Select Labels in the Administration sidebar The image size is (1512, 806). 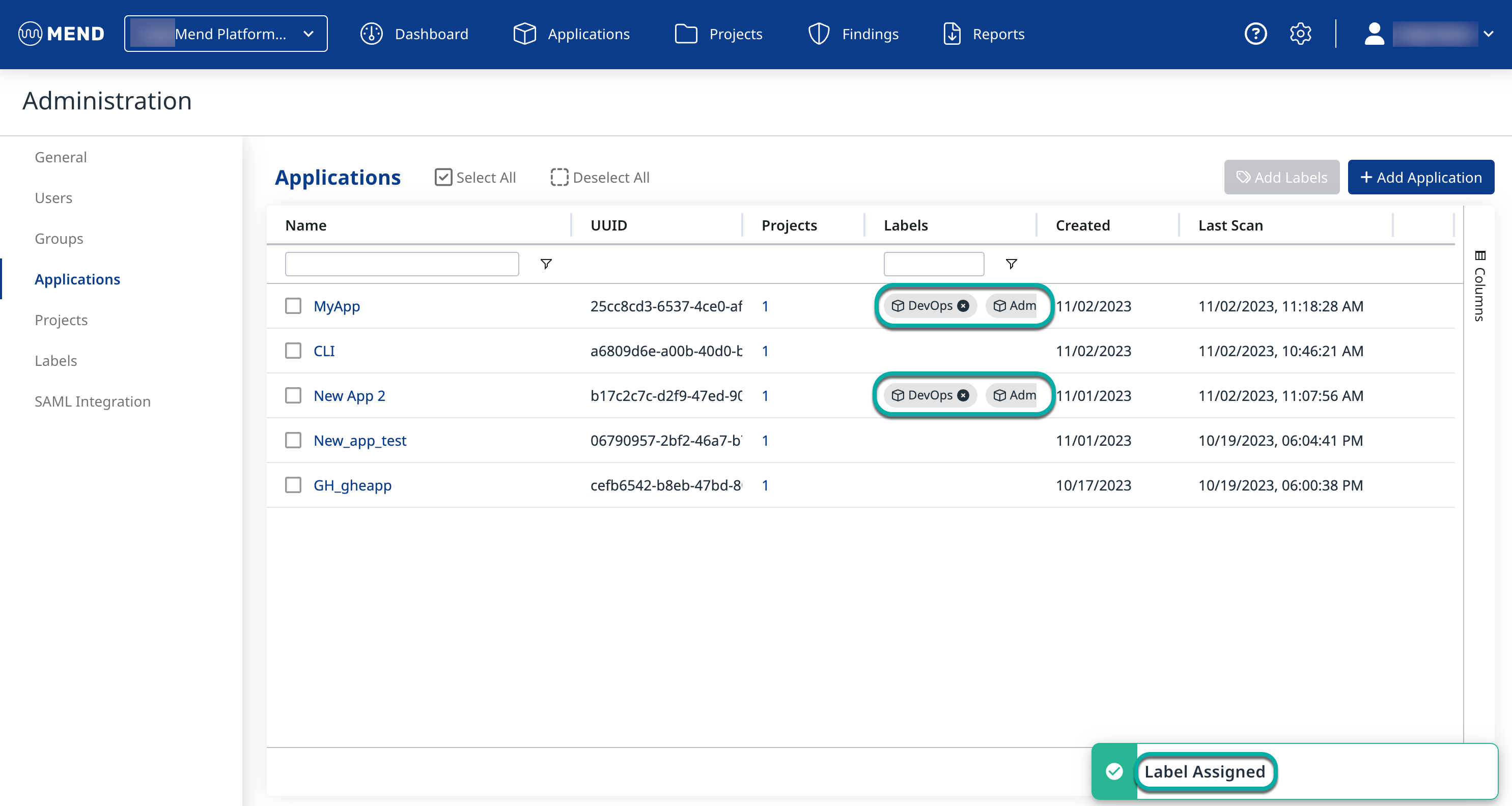point(56,360)
